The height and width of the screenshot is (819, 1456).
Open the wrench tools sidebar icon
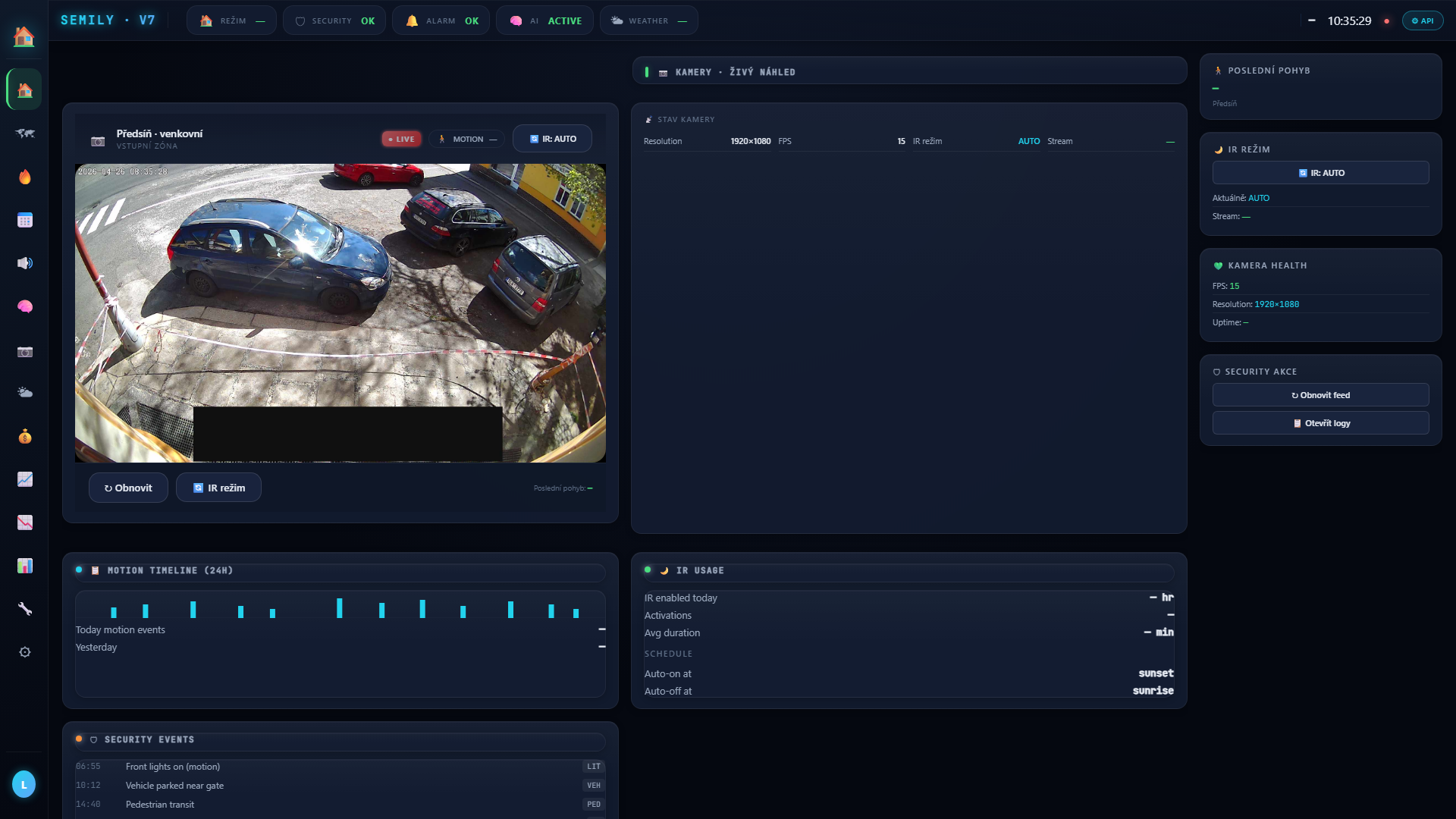tap(24, 609)
